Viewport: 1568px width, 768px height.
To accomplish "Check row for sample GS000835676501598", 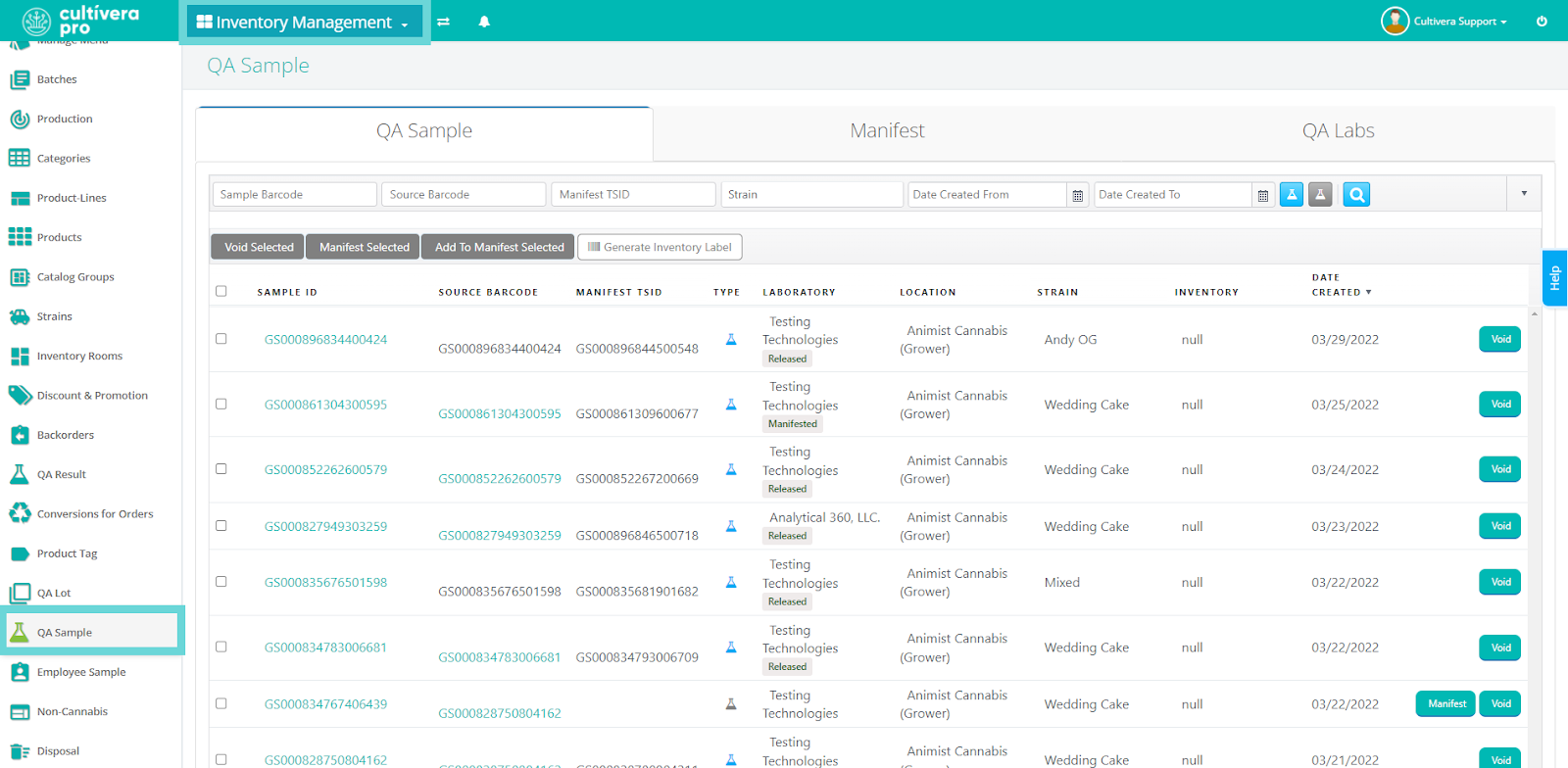I will tap(221, 582).
